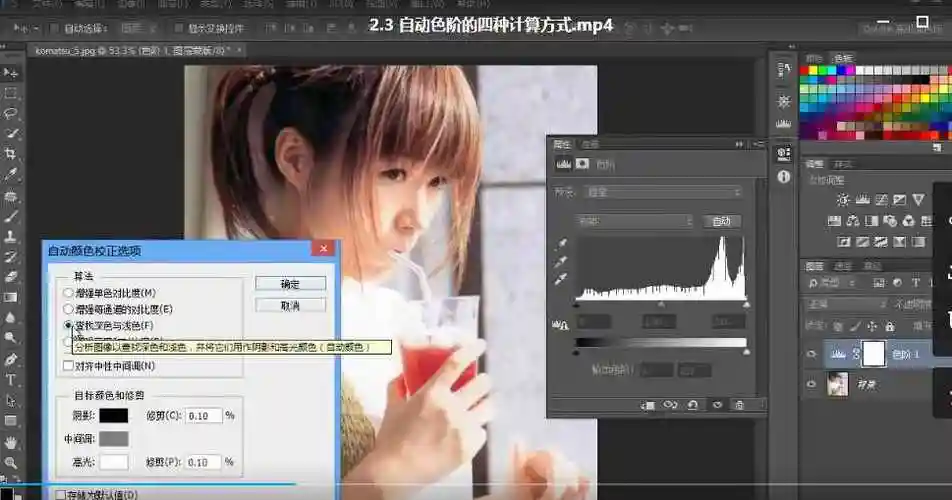Viewport: 952px width, 500px height.
Task: Click 确定 button in auto color dialog
Action: [x=290, y=284]
